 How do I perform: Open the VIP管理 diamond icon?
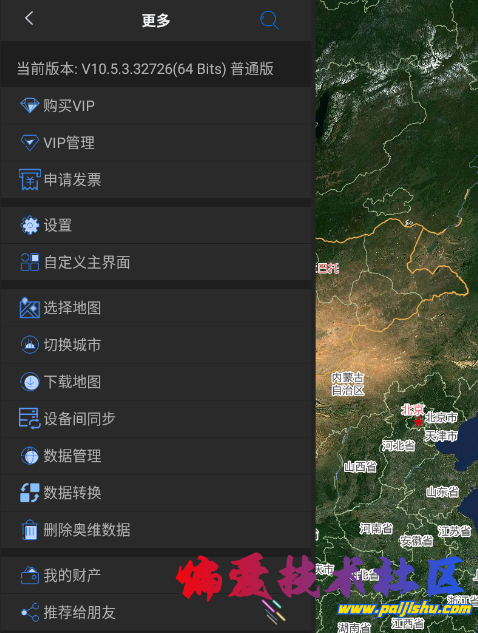click(29, 143)
